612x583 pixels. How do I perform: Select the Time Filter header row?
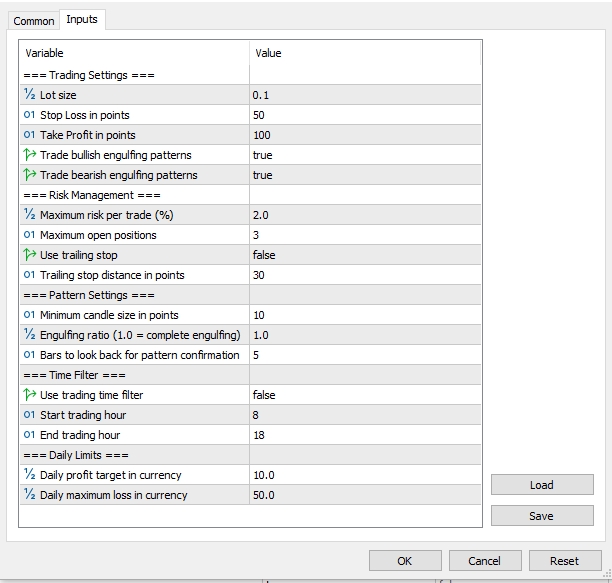click(x=250, y=375)
